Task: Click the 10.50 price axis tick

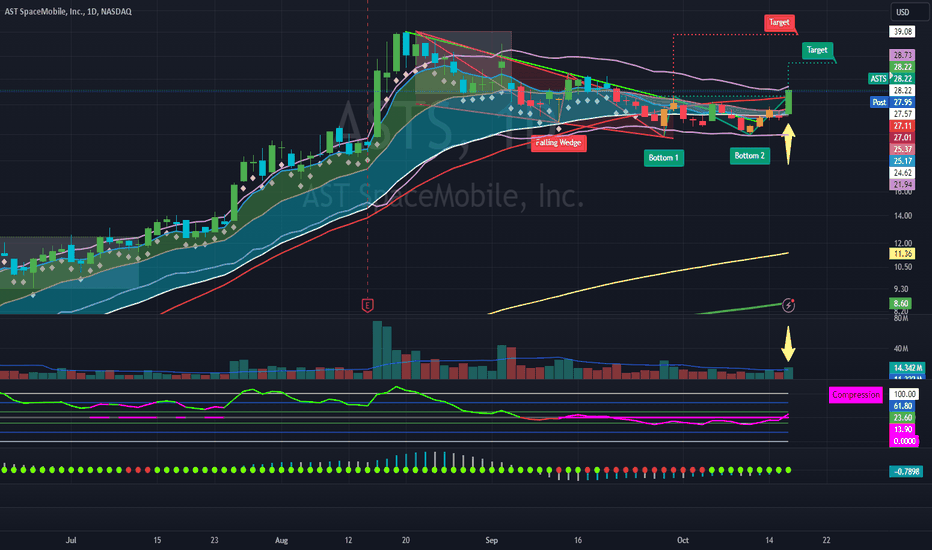Action: tap(902, 267)
